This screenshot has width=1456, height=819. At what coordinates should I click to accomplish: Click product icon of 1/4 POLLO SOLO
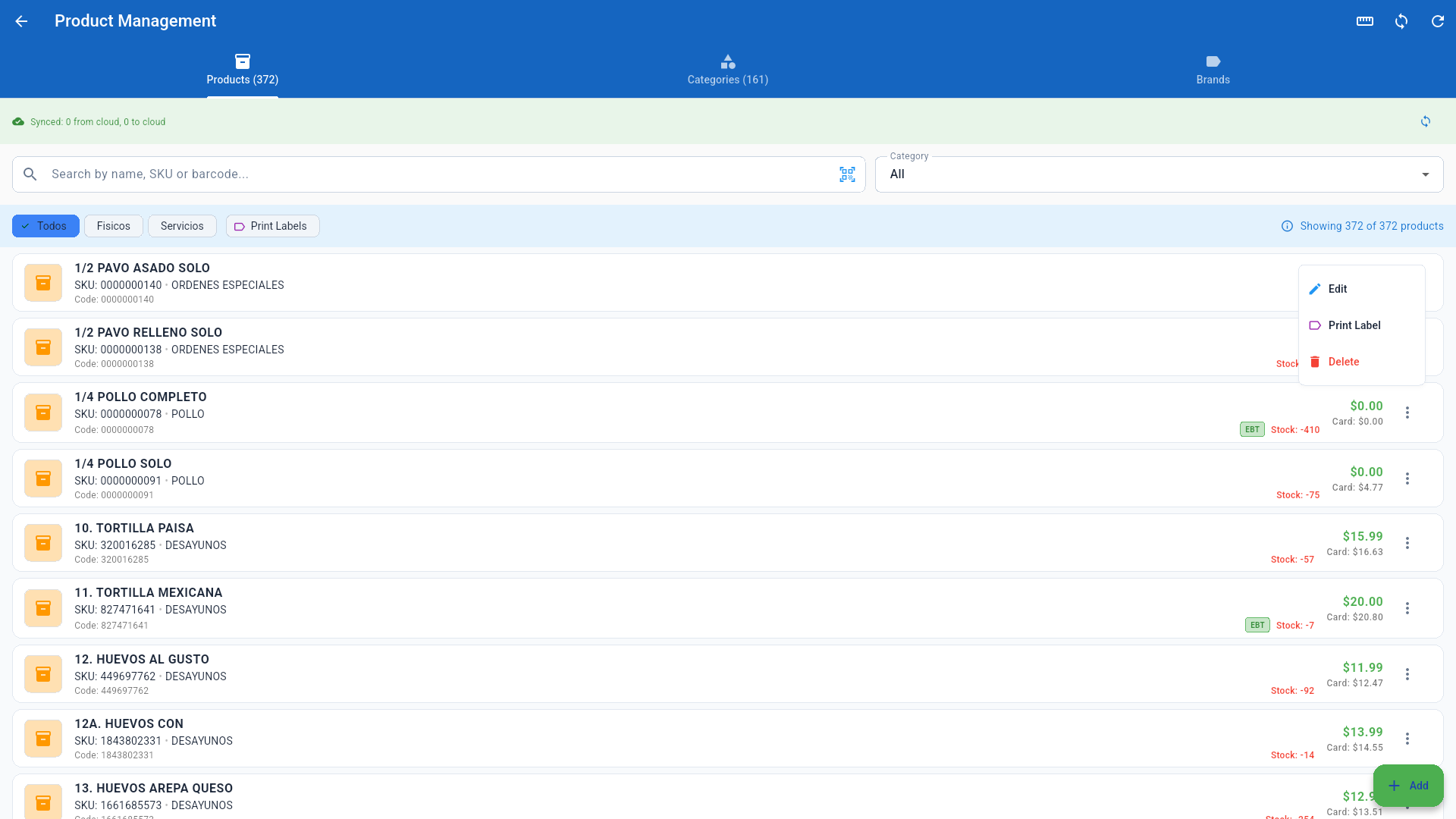(x=43, y=479)
